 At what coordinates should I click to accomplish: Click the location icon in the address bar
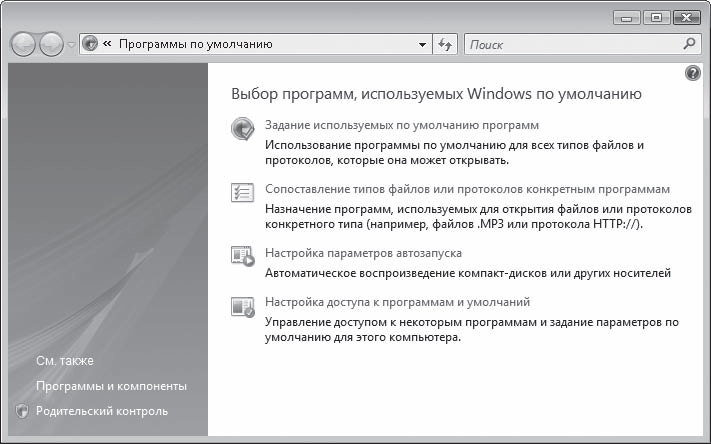[x=90, y=45]
